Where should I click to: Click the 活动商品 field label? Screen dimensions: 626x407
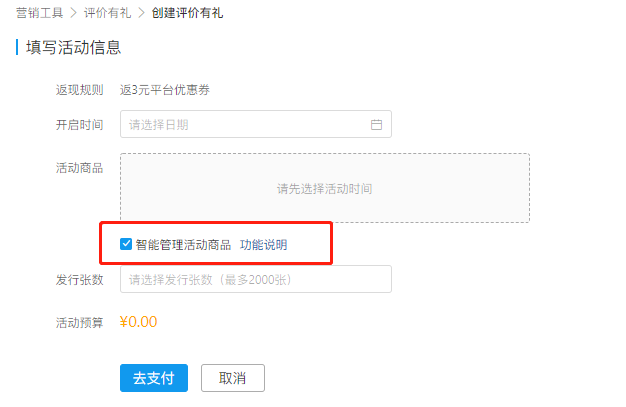pos(79,168)
